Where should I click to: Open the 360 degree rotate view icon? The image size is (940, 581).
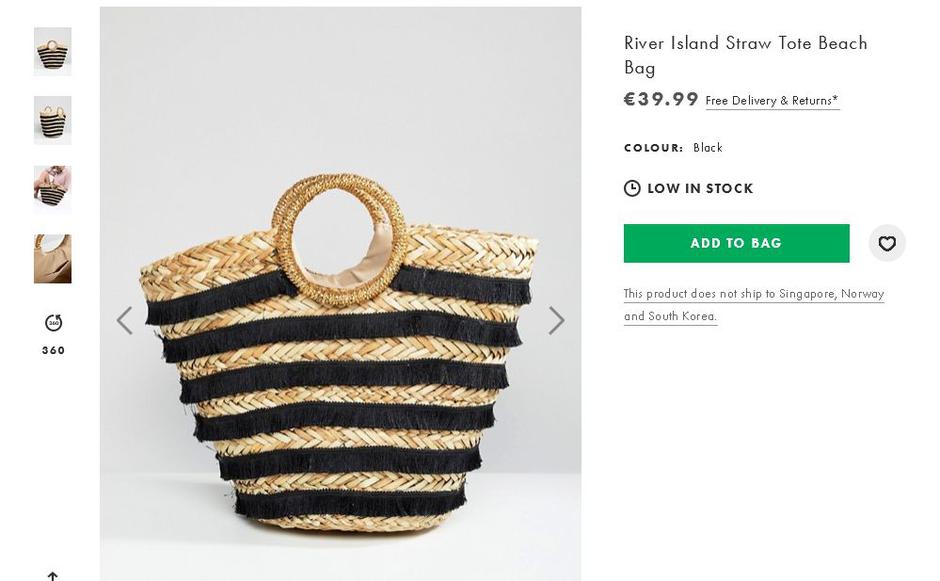click(53, 322)
